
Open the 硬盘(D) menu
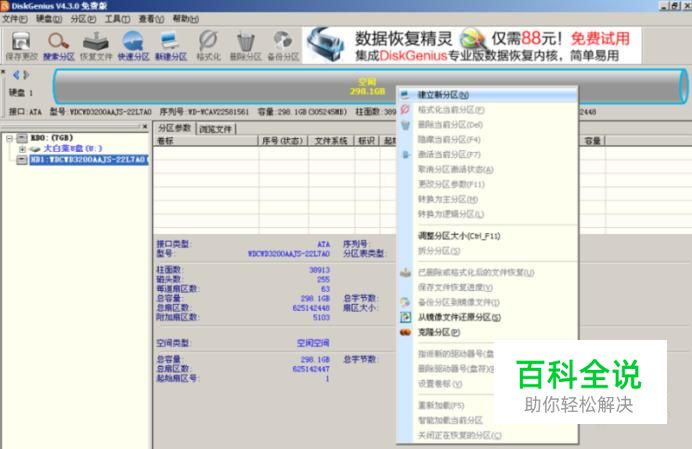tap(49, 19)
